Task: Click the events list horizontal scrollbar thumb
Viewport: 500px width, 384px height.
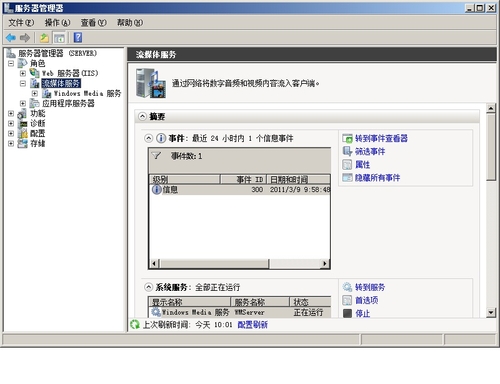Action: (214, 263)
